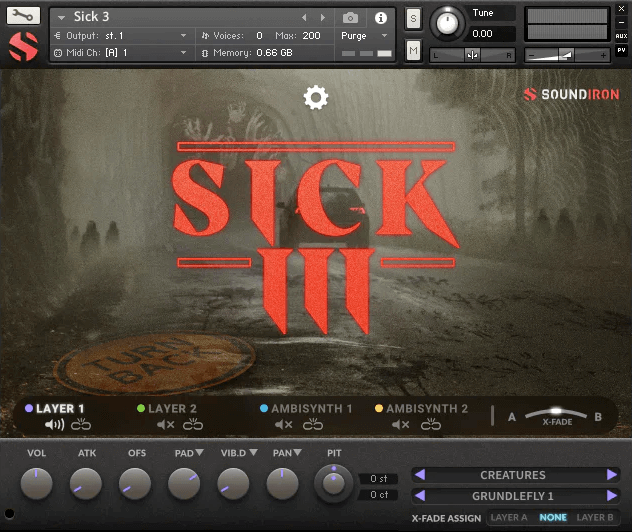Click the semitone pitch value field

pos(379,479)
